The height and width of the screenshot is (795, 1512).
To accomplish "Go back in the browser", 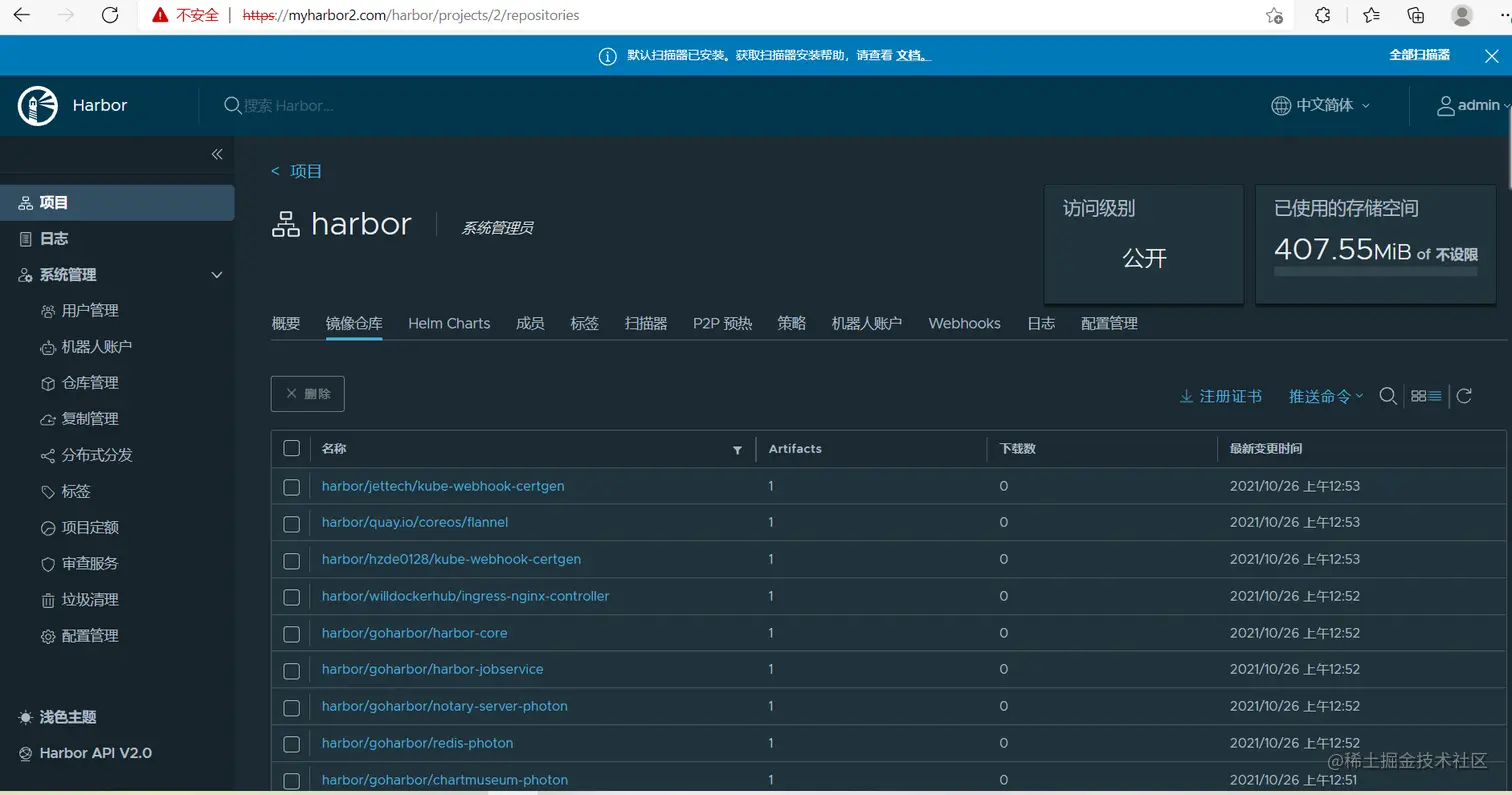I will (x=21, y=15).
